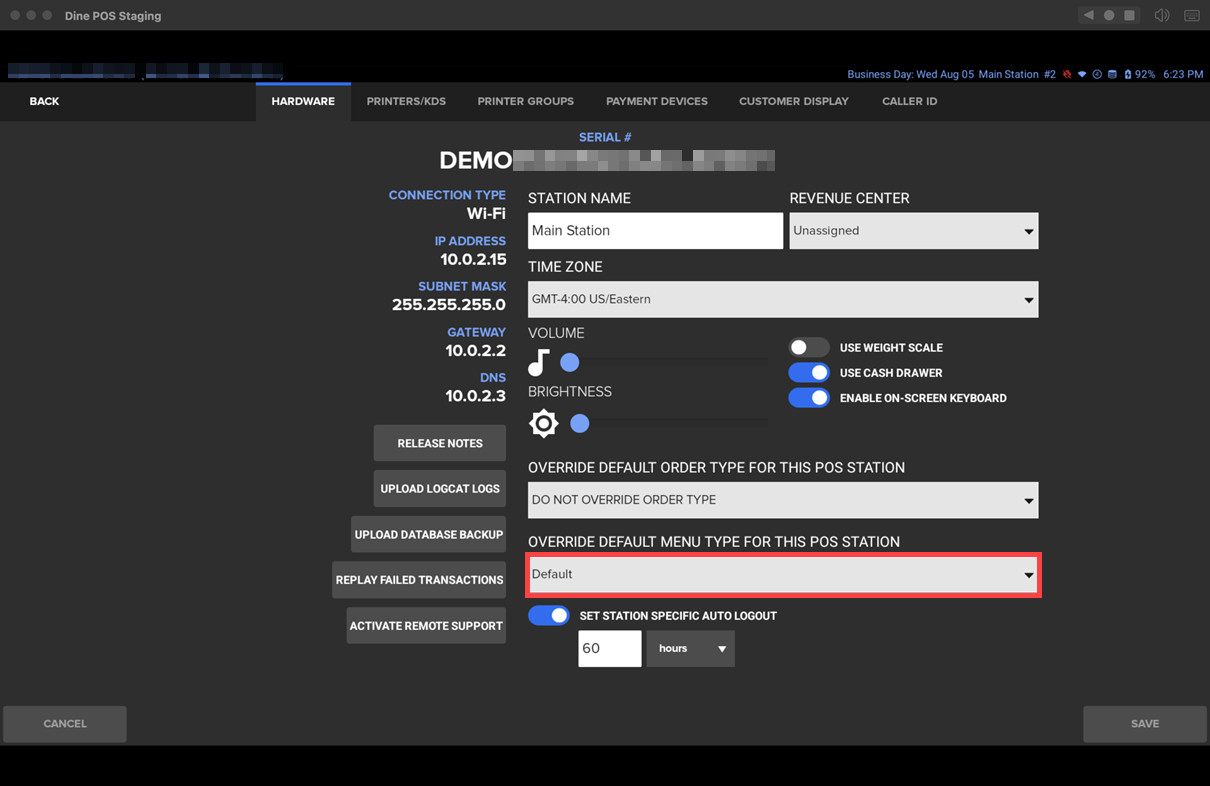Open the Customer Display tab
Screen dimensions: 1210x786
(794, 101)
